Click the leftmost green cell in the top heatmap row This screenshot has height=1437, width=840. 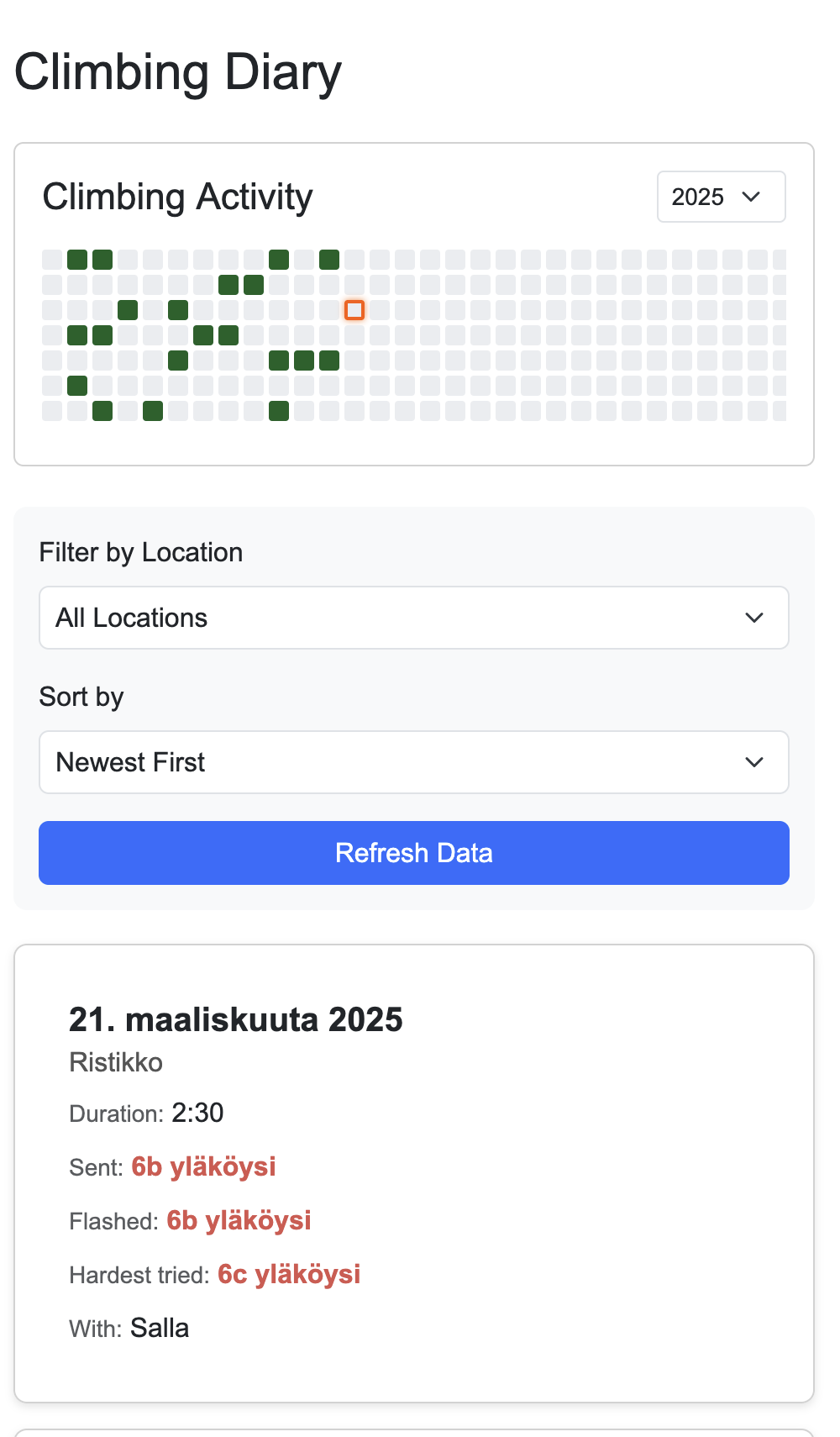click(77, 260)
